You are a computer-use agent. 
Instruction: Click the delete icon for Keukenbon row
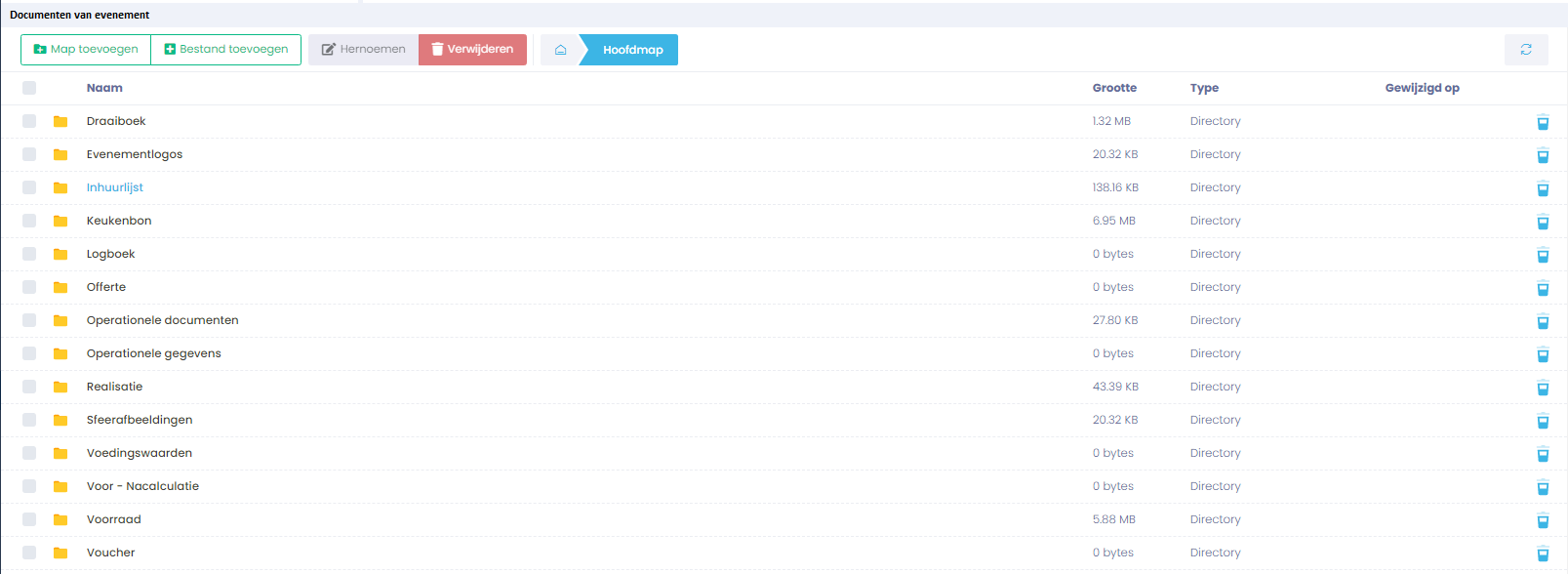(x=1543, y=222)
